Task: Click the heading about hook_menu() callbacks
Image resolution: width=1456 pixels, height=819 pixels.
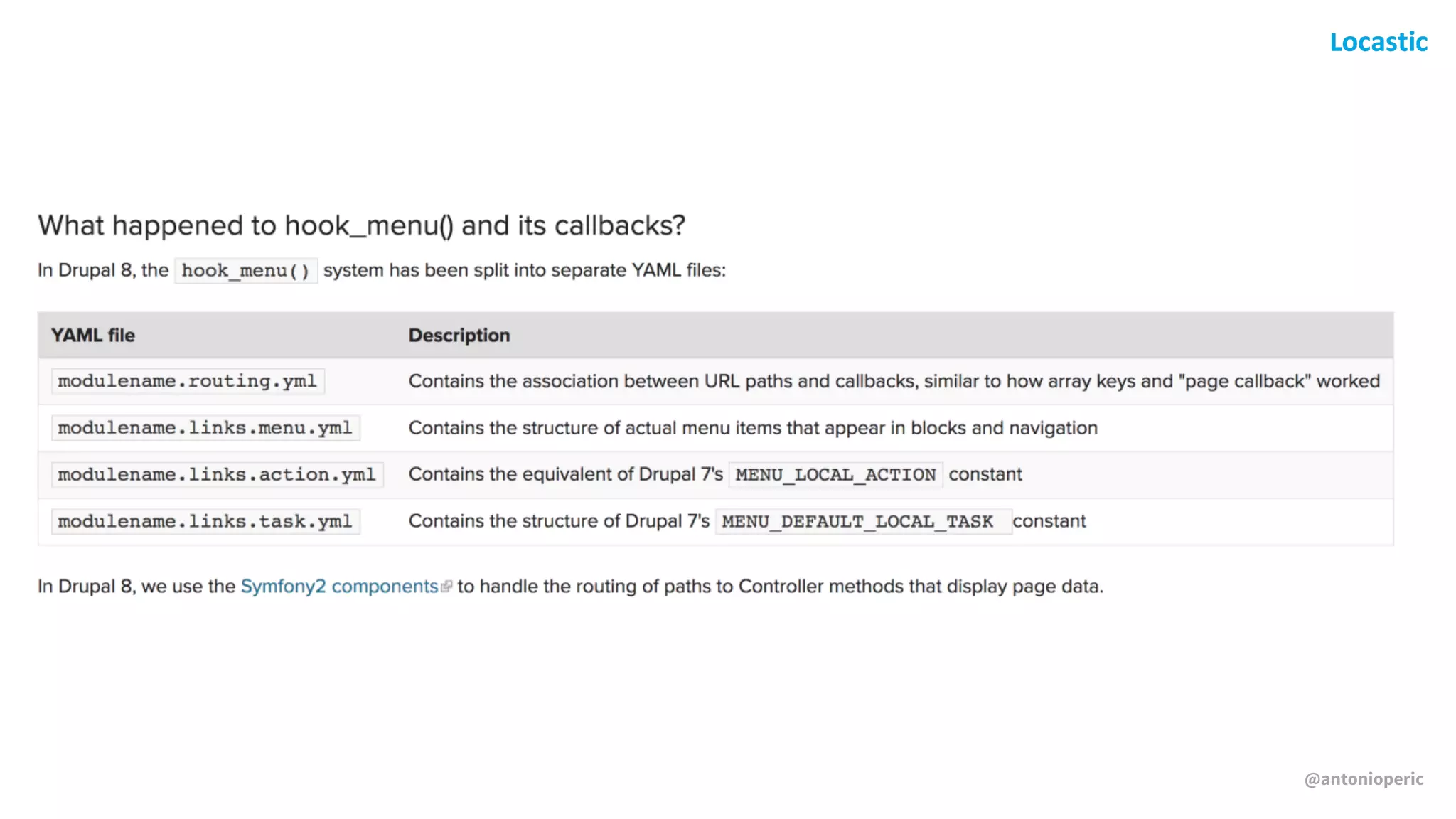Action: (361, 226)
